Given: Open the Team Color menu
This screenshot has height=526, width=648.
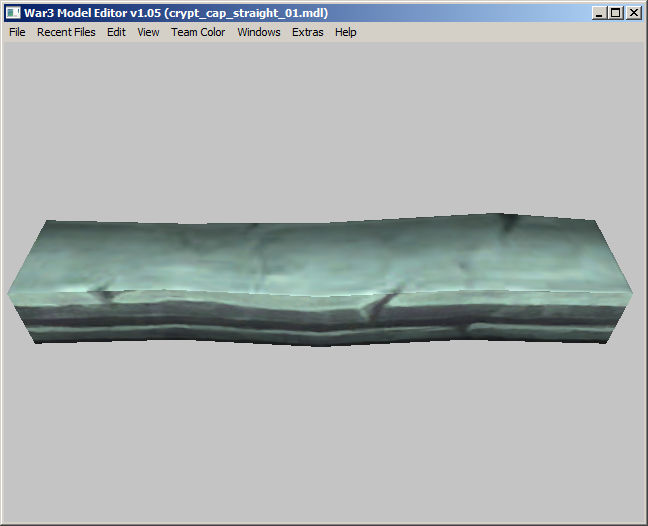Looking at the screenshot, I should [198, 32].
